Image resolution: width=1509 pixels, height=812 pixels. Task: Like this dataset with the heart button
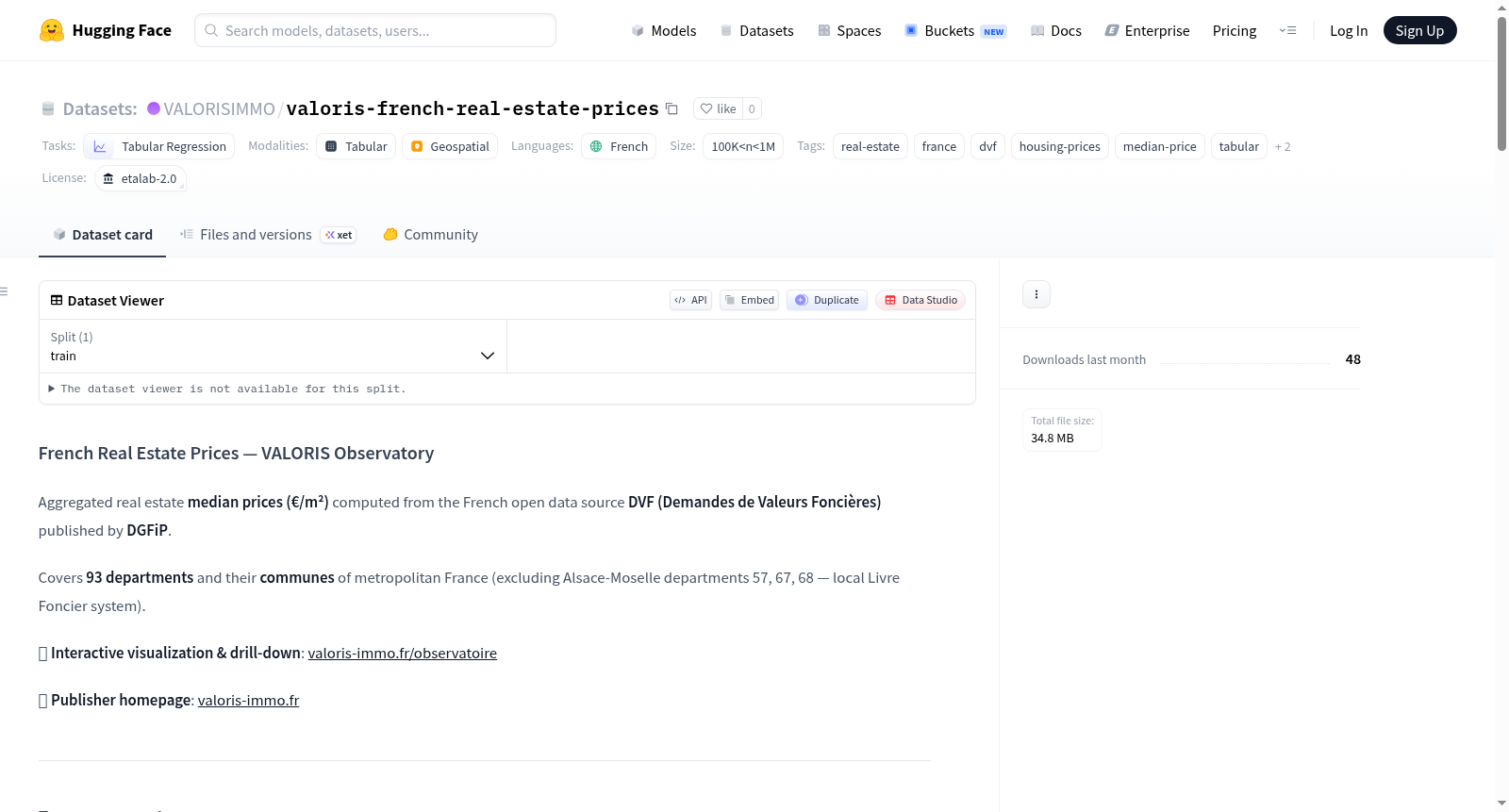coord(718,108)
